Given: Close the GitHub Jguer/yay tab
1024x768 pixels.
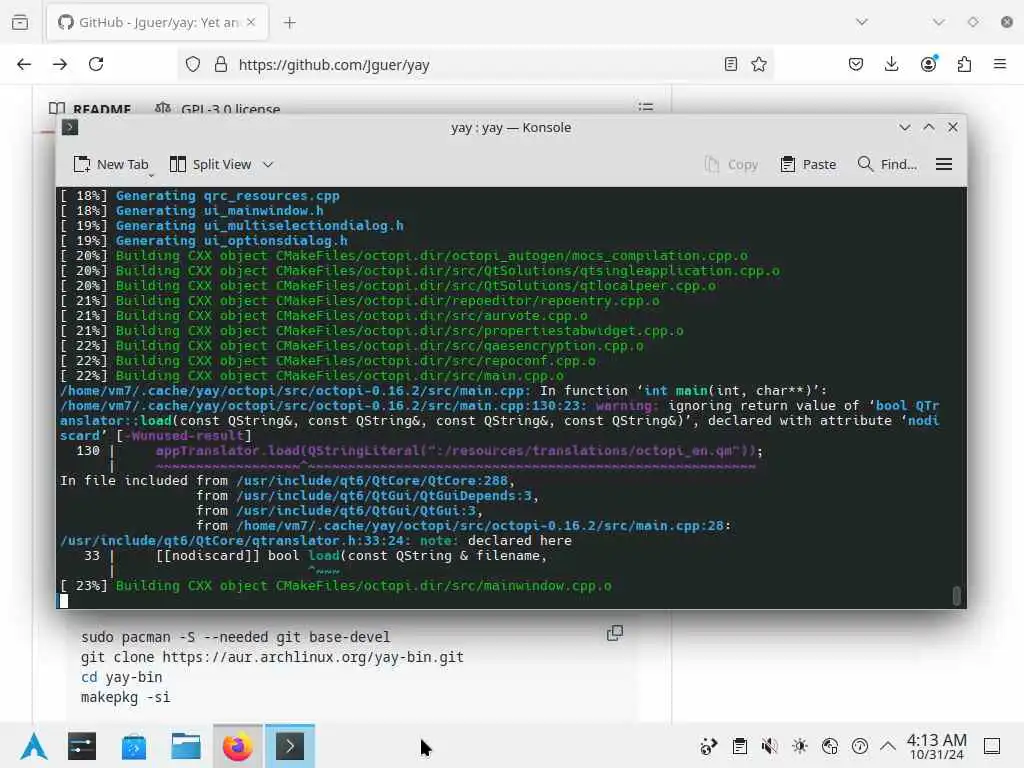Looking at the screenshot, I should pos(251,22).
